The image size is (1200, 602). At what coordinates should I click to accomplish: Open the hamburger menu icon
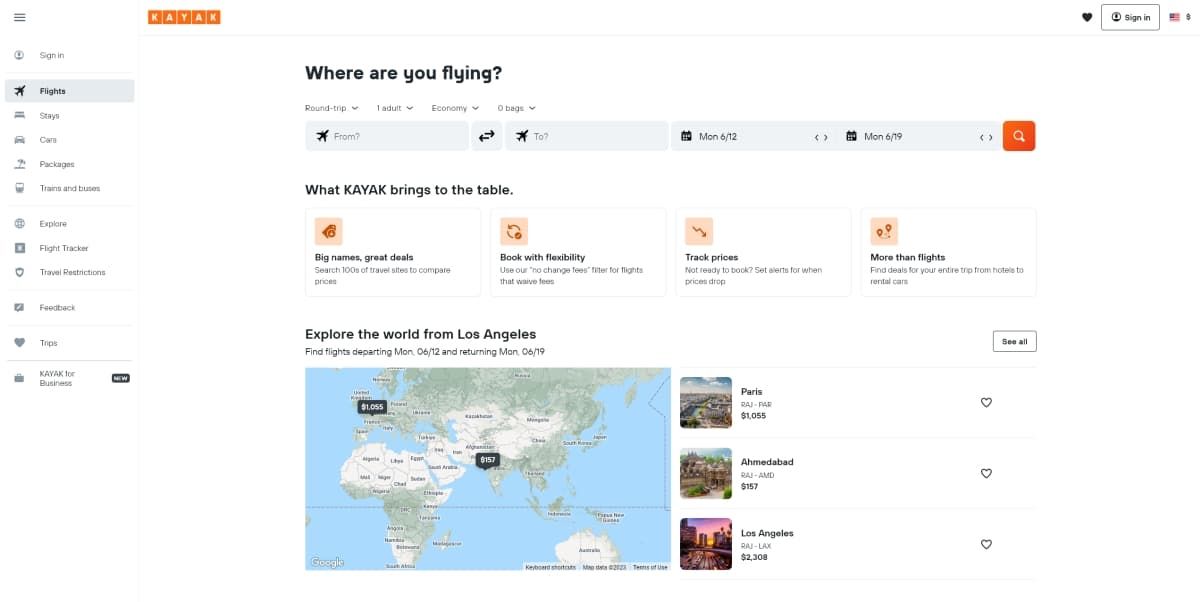coord(20,17)
